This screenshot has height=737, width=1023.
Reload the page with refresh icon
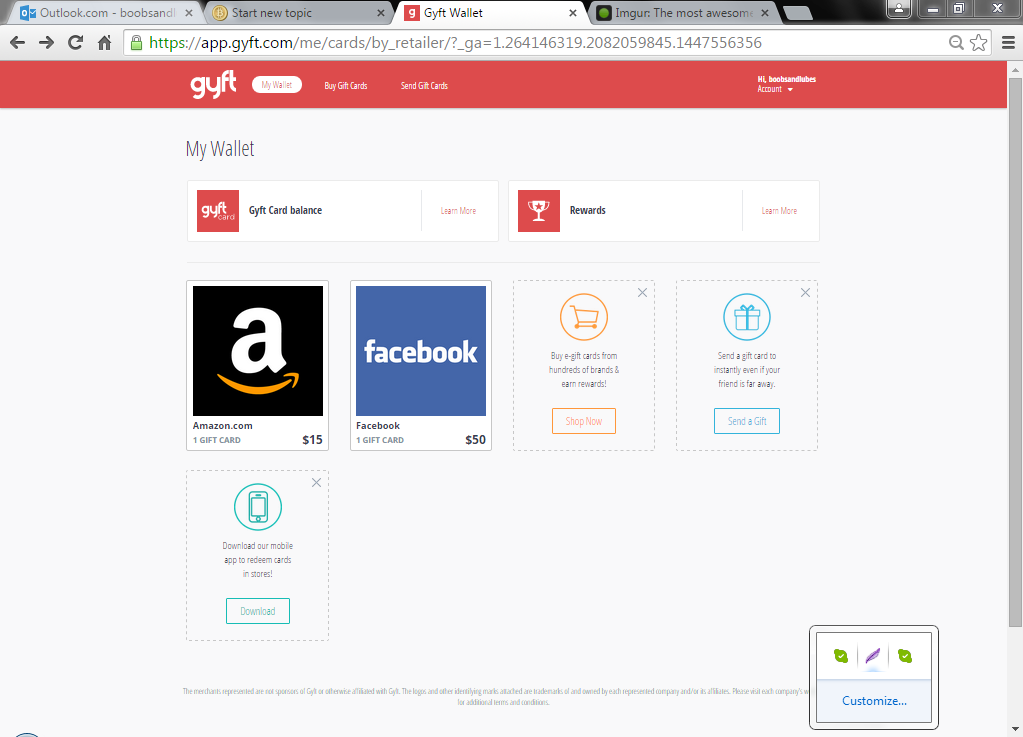coord(76,43)
